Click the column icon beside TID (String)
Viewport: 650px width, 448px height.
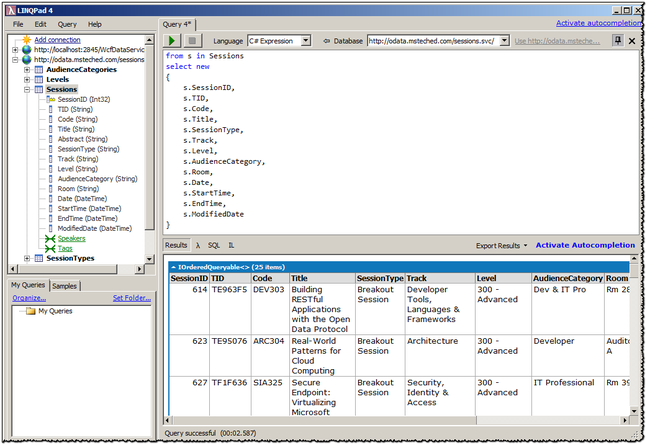coord(51,109)
